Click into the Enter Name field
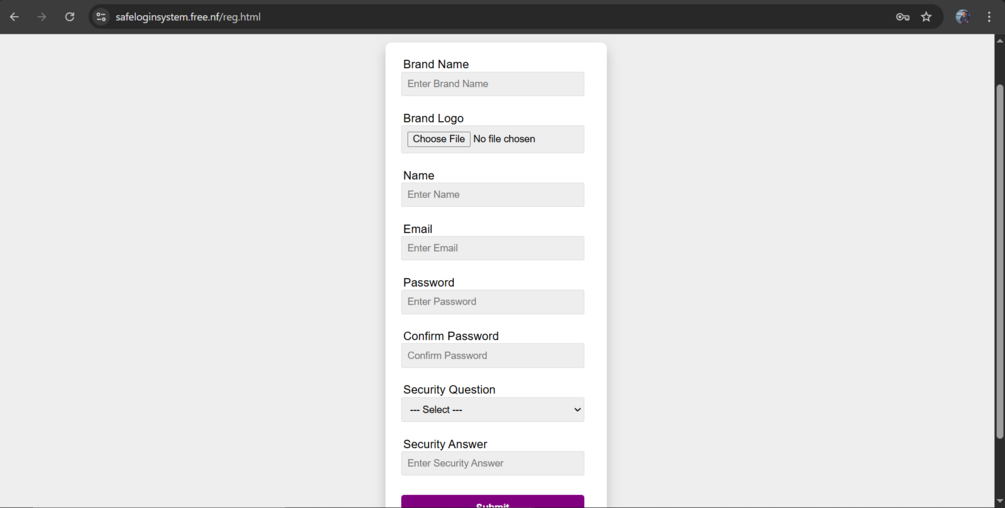Viewport: 1005px width, 508px height. [492, 195]
